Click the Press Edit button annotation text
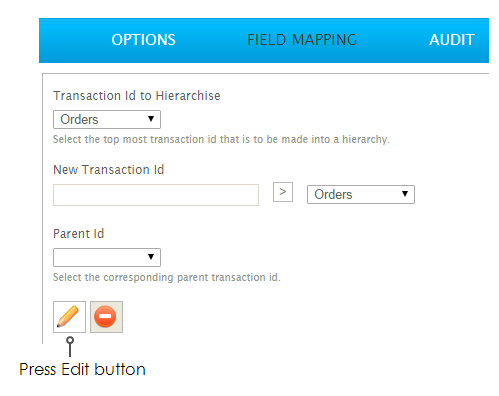The image size is (499, 396). (x=82, y=370)
